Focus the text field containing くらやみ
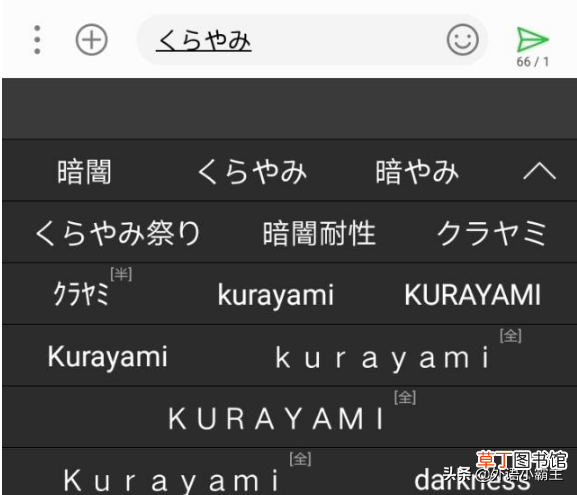 tap(313, 40)
